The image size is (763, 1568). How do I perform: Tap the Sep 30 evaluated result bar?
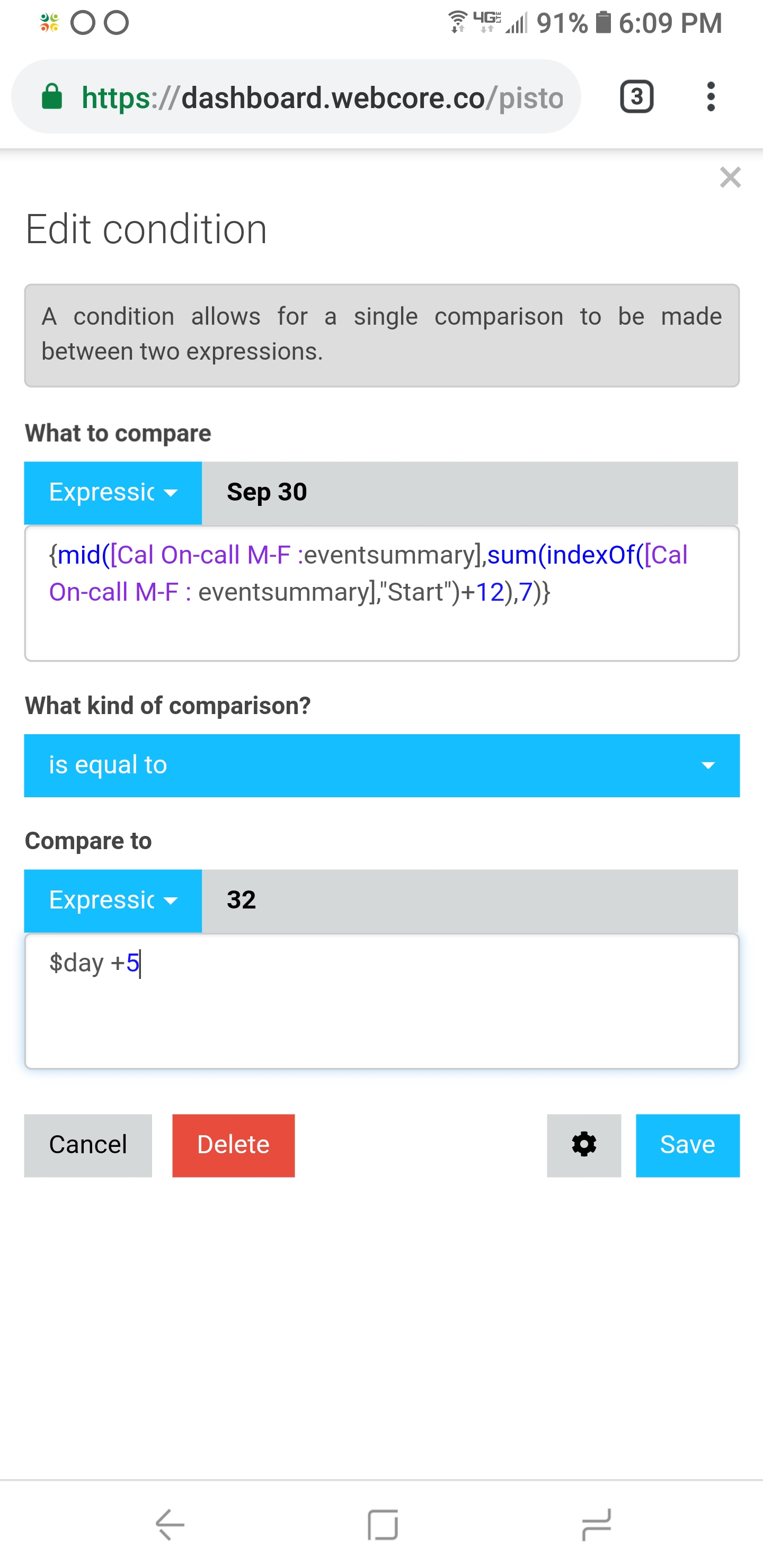(x=469, y=493)
